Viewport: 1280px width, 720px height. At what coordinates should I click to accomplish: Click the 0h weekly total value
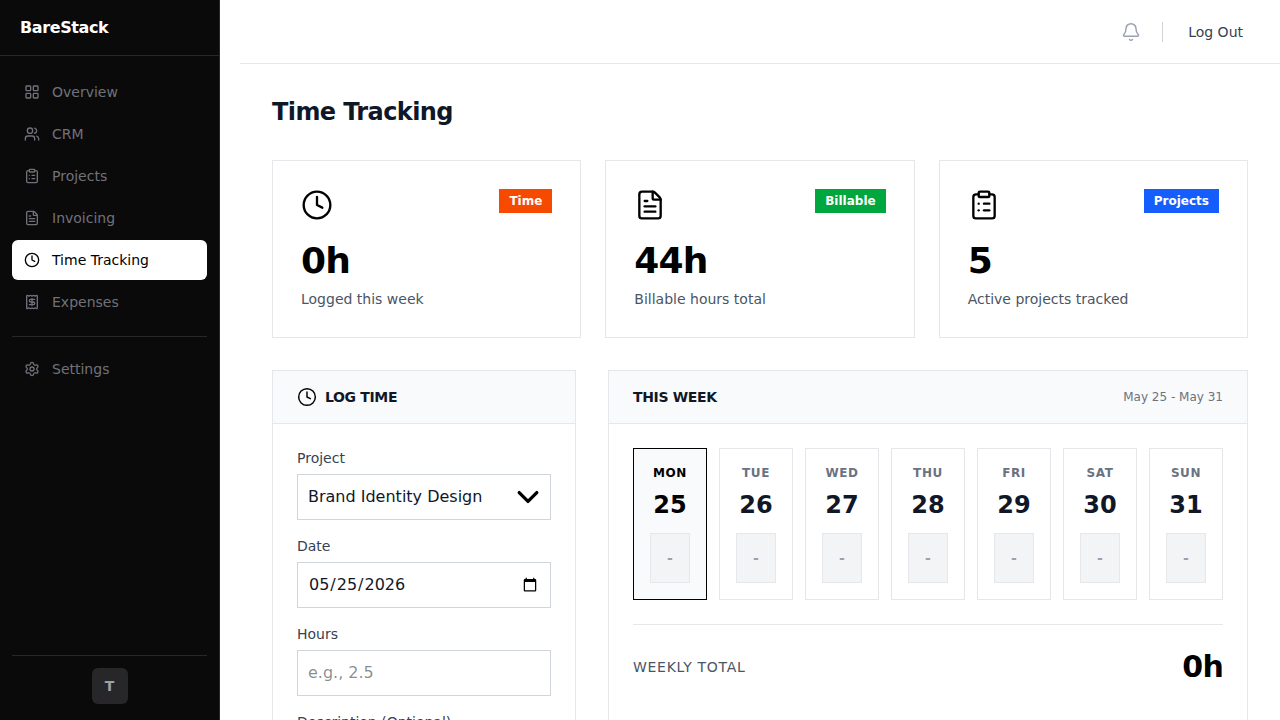coord(1202,667)
